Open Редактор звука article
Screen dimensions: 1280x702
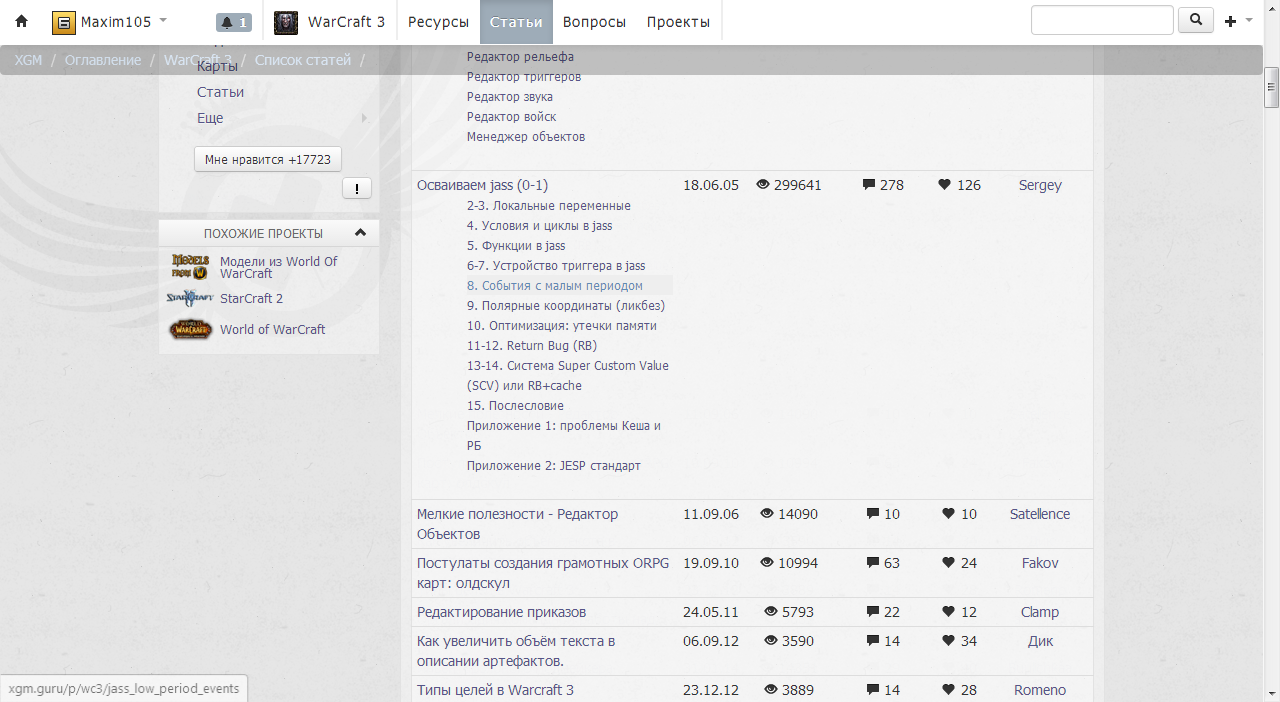coord(510,97)
